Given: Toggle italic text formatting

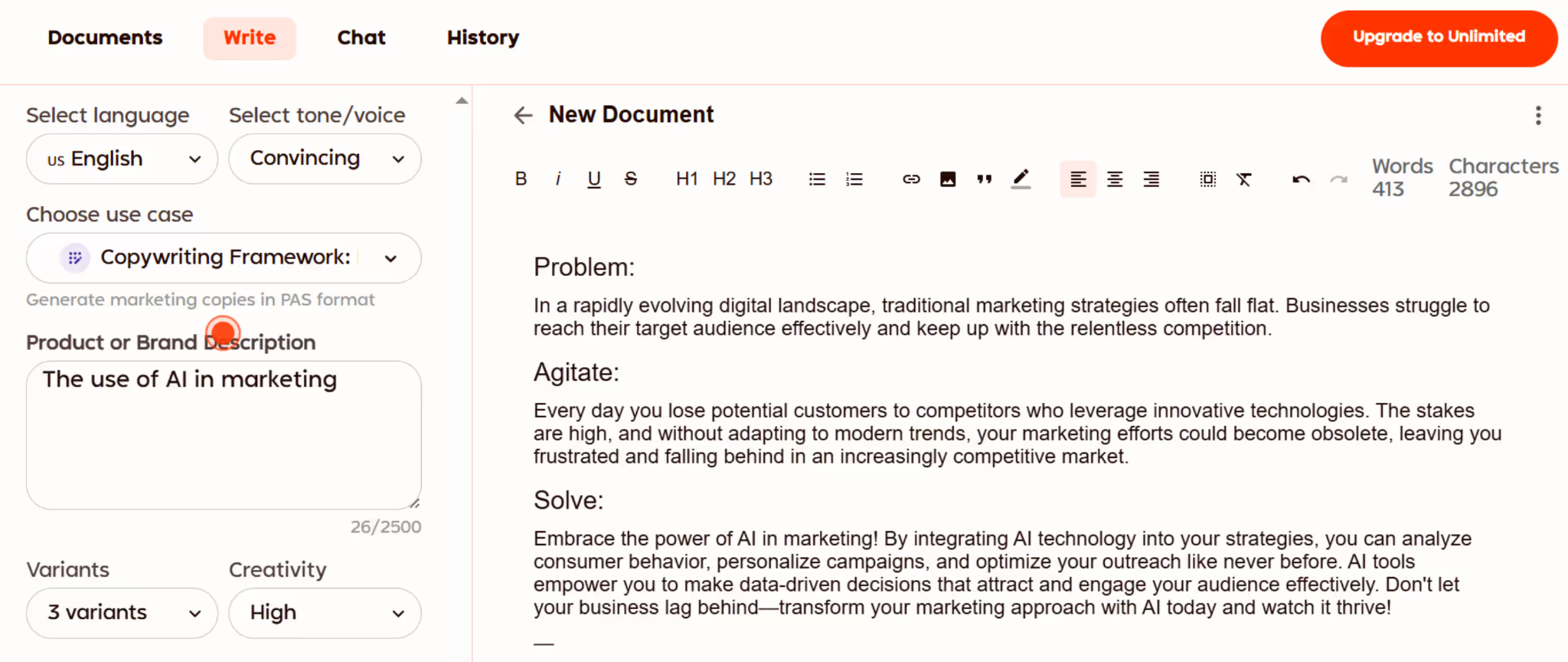Looking at the screenshot, I should [558, 179].
